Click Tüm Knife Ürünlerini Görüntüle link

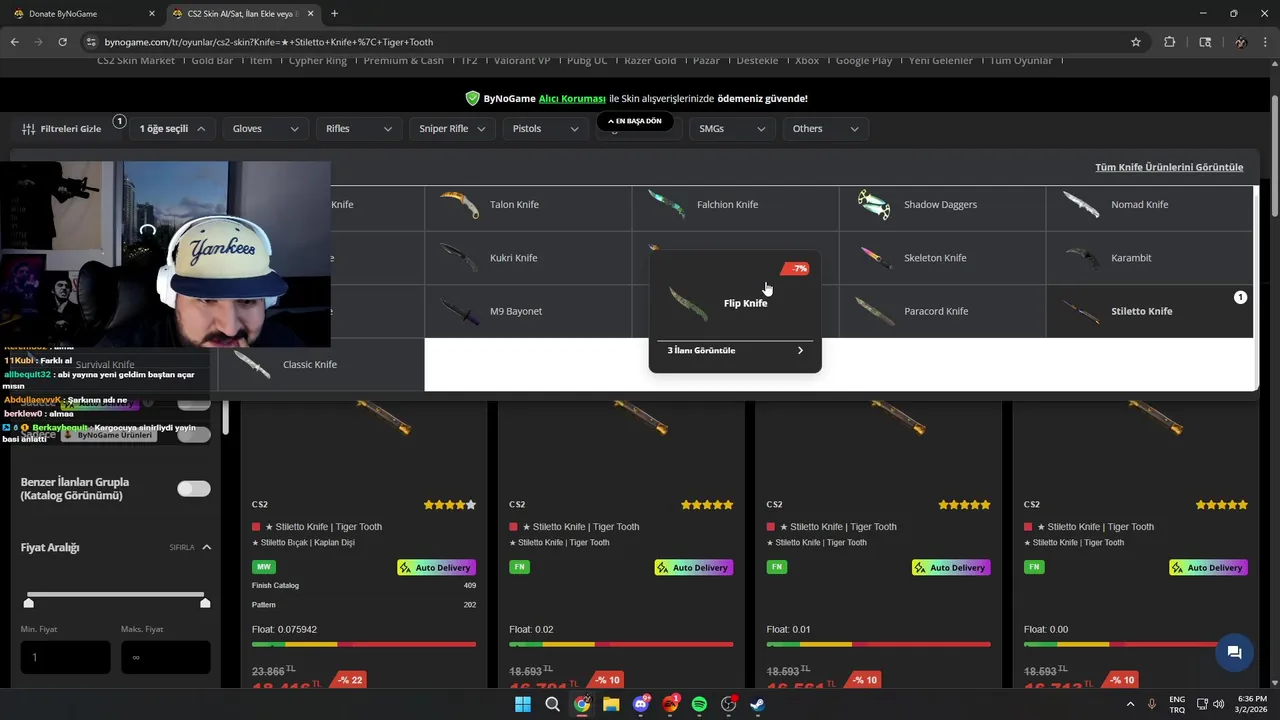click(1169, 167)
